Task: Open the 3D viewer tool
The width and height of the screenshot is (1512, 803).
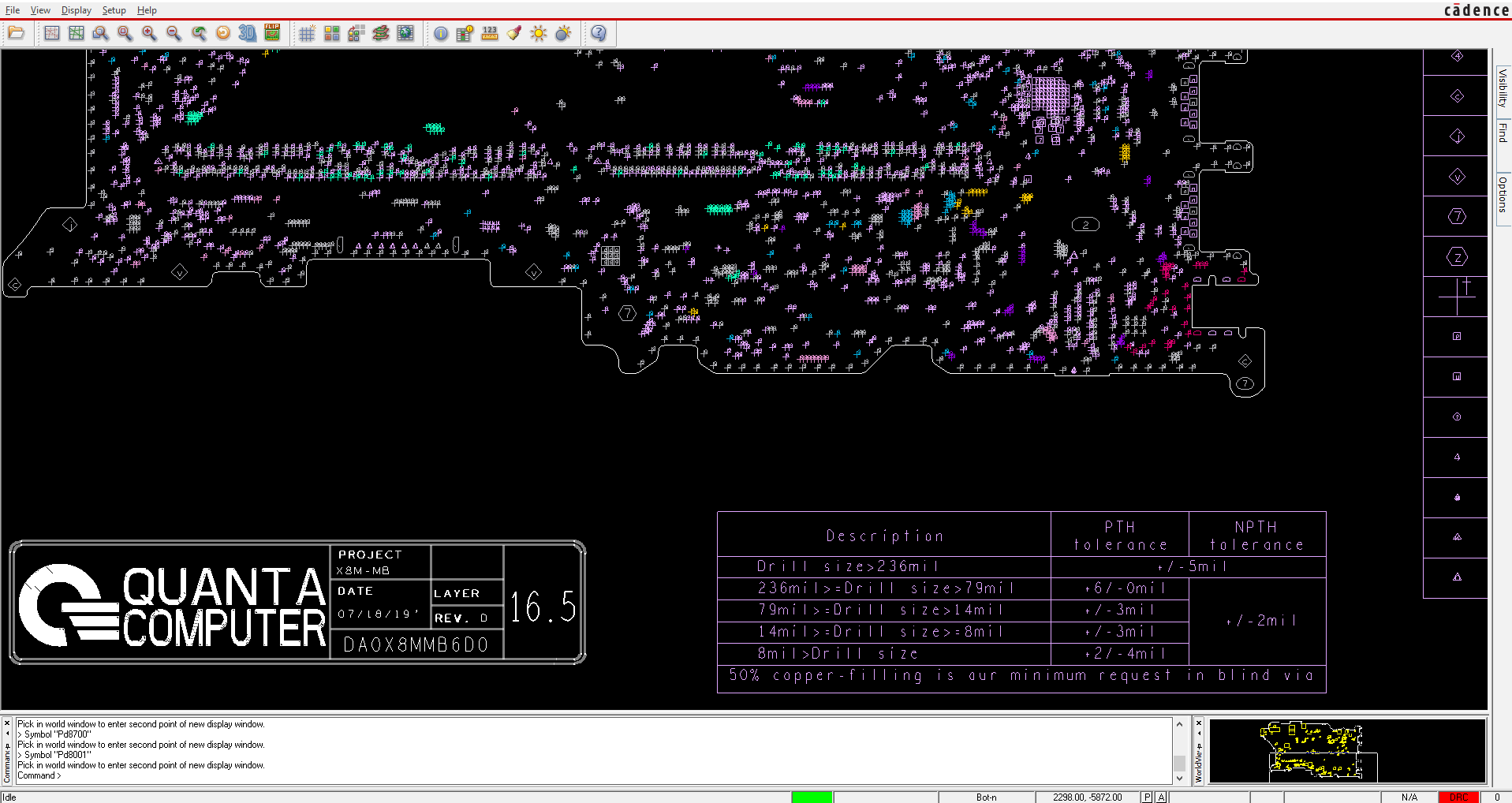Action: (248, 33)
